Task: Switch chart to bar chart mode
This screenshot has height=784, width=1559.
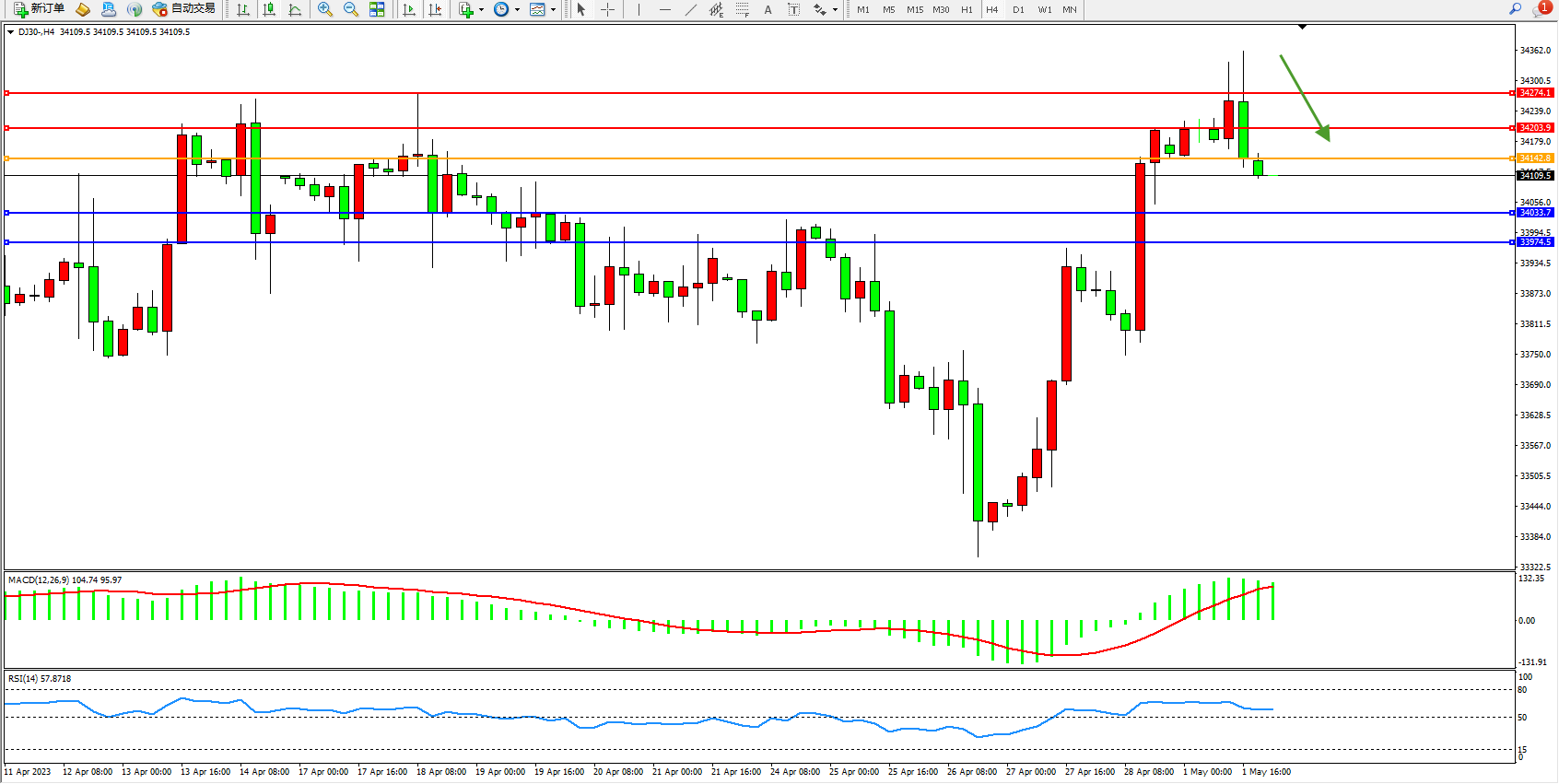Action: click(x=243, y=9)
